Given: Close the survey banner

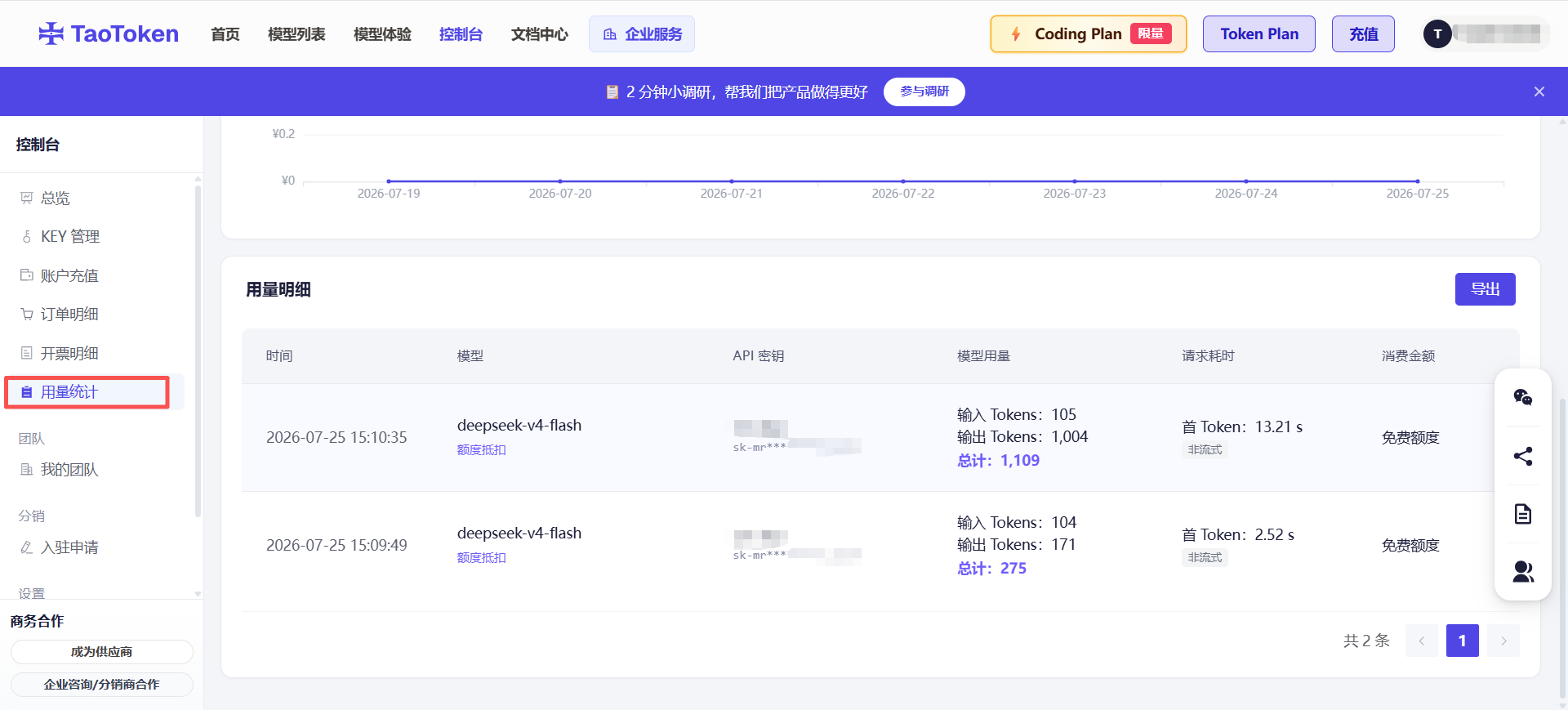Looking at the screenshot, I should (x=1539, y=92).
